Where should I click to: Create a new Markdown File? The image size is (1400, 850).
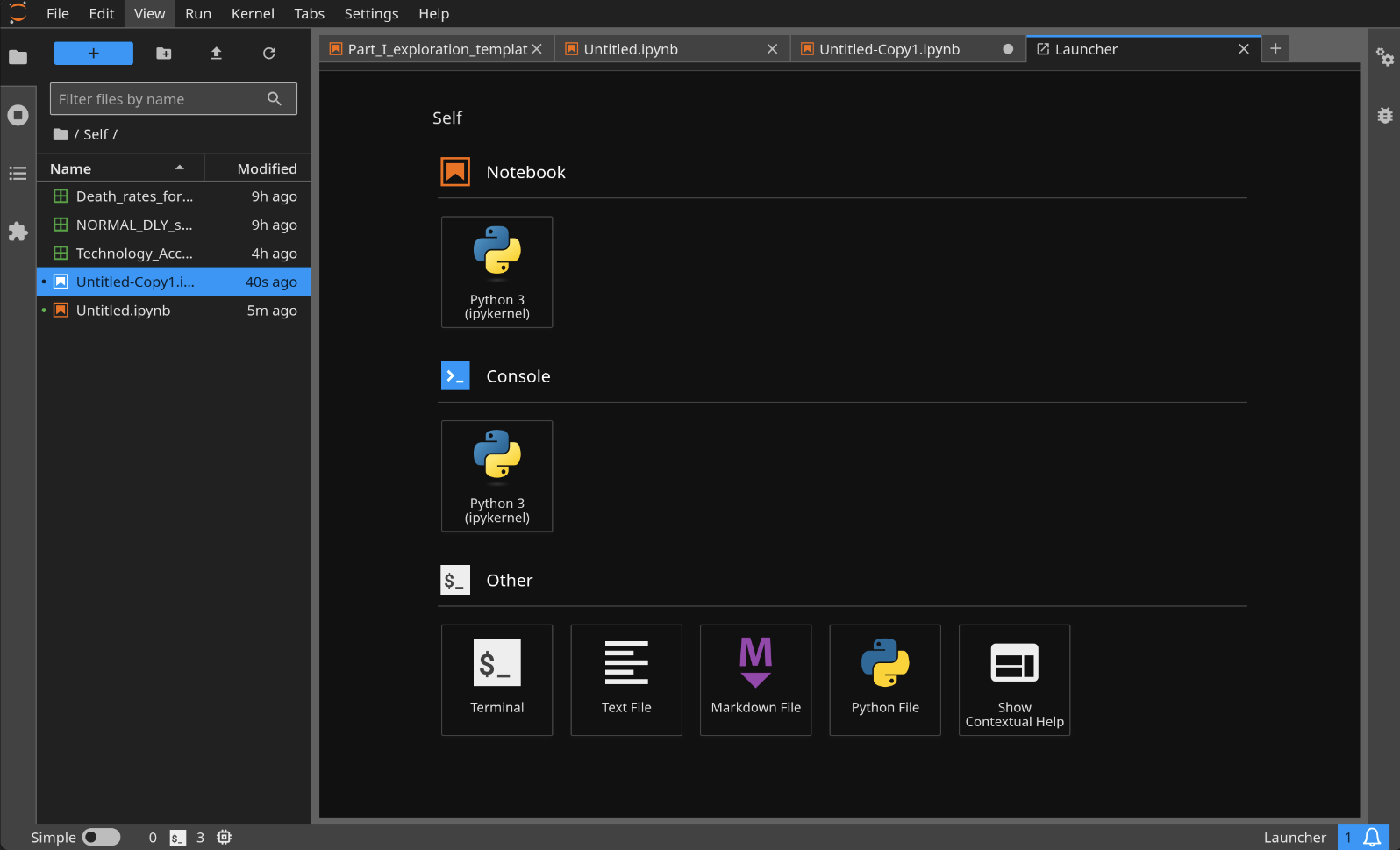[x=755, y=680]
